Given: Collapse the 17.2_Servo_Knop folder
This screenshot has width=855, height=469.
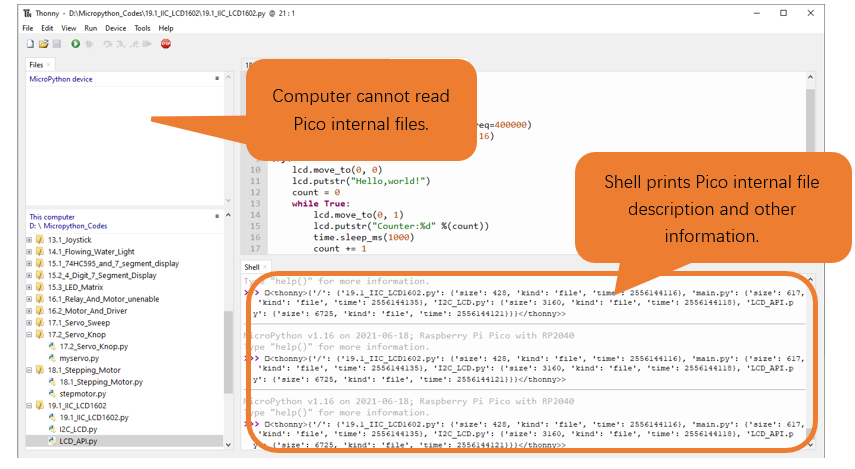Looking at the screenshot, I should click(29, 334).
